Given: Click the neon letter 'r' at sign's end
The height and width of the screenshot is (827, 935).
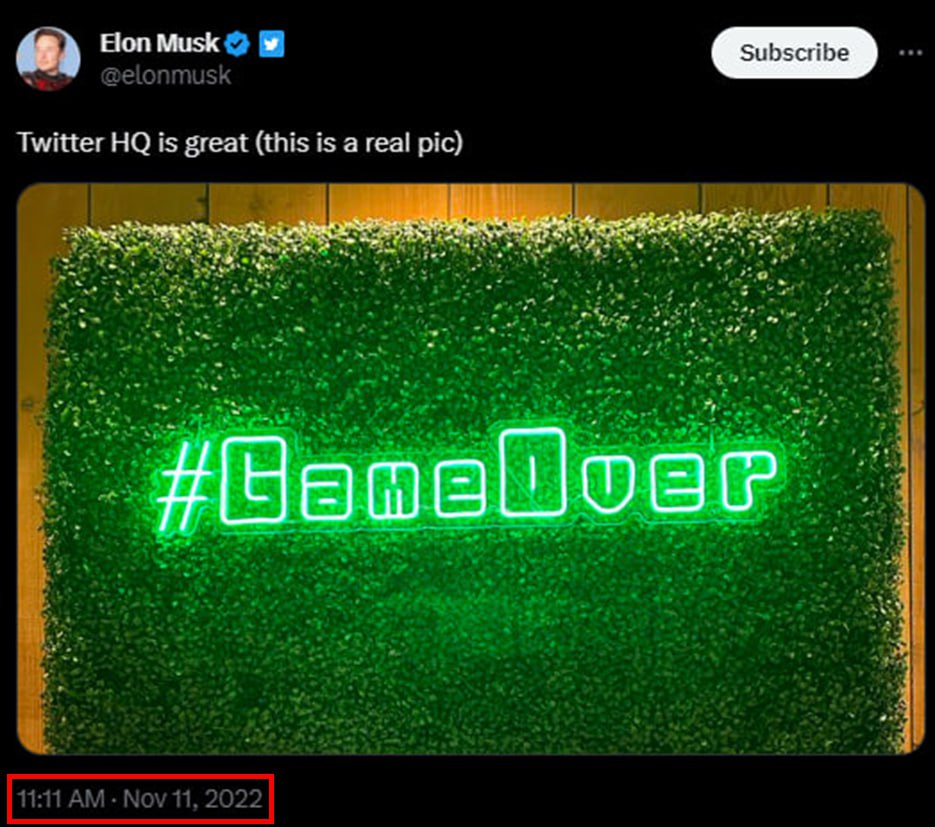Looking at the screenshot, I should [x=750, y=481].
